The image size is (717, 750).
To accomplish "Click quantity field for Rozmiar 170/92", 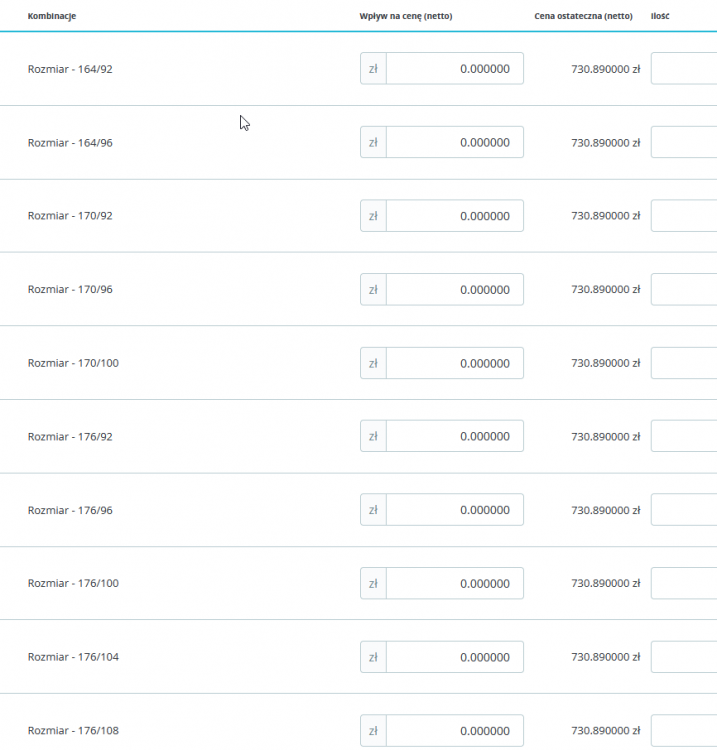I will tap(684, 216).
